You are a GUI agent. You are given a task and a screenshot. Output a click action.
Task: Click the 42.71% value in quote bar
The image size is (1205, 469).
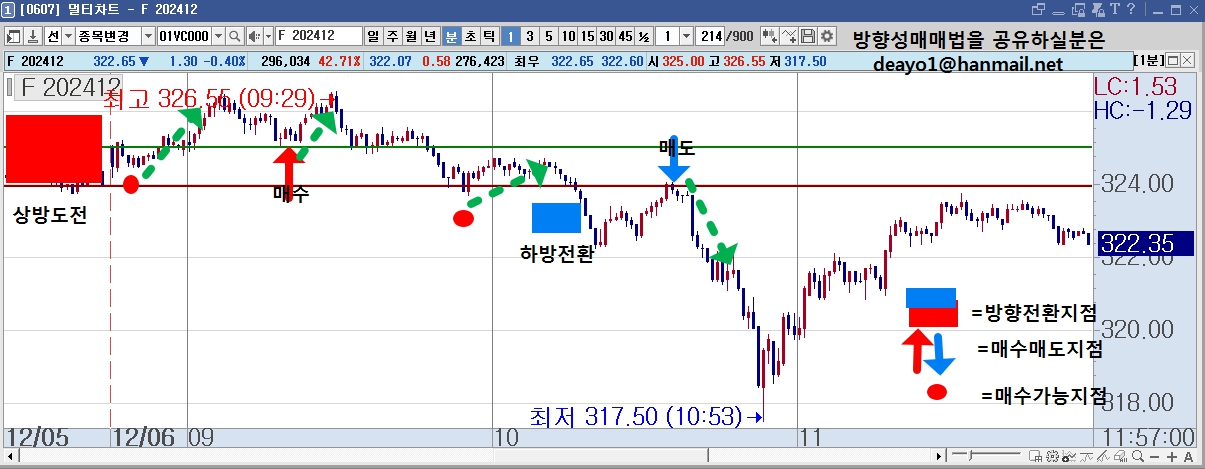[x=340, y=61]
